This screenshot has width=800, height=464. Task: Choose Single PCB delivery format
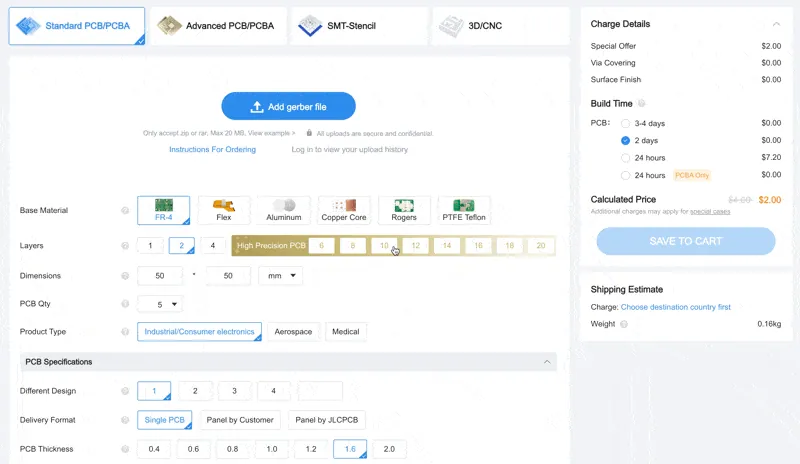(x=164, y=420)
